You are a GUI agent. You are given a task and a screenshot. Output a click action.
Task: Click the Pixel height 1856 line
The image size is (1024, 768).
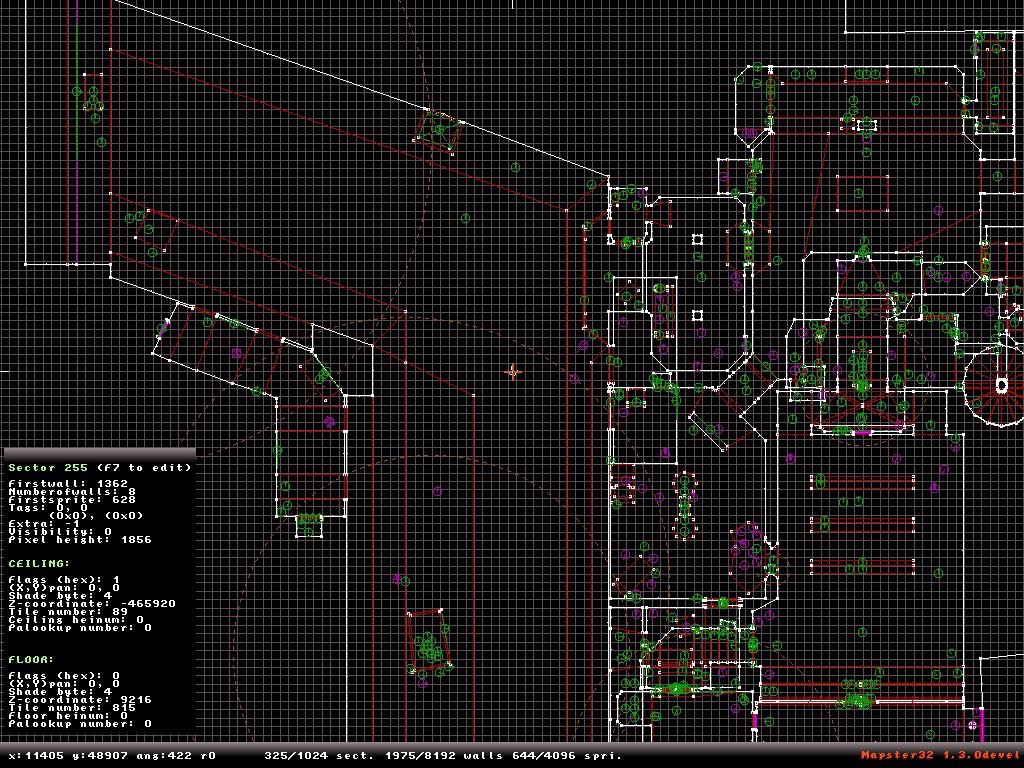(x=80, y=540)
